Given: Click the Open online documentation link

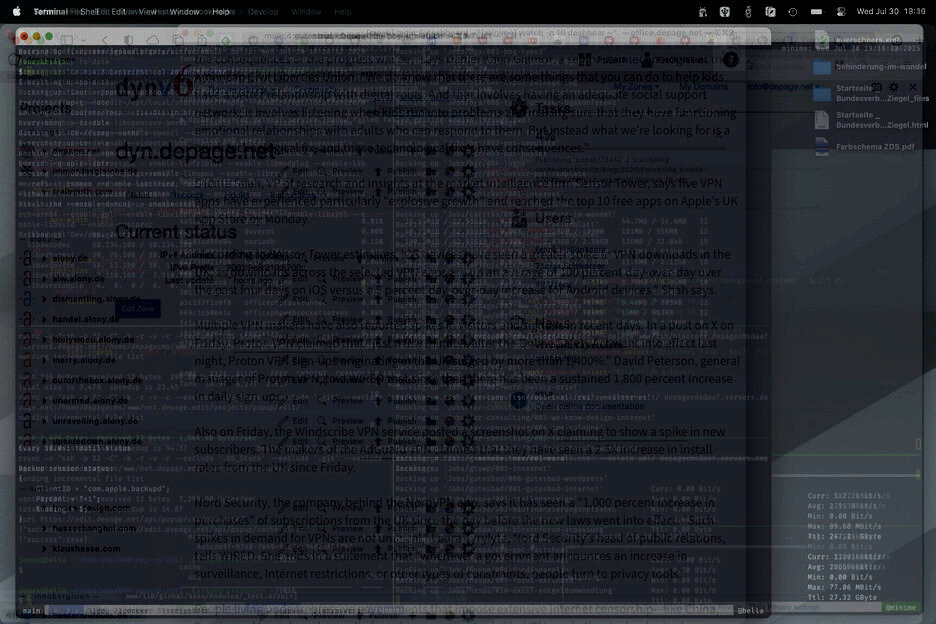Looking at the screenshot, I should click(589, 407).
